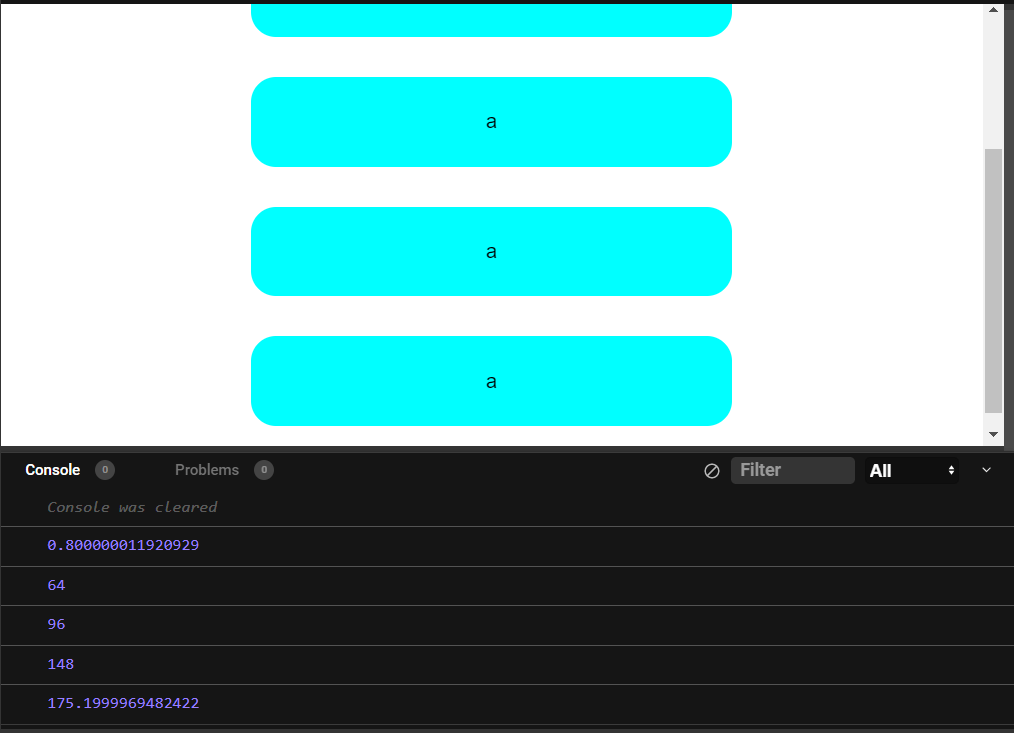Open the Problems tab
The width and height of the screenshot is (1014, 733).
207,470
